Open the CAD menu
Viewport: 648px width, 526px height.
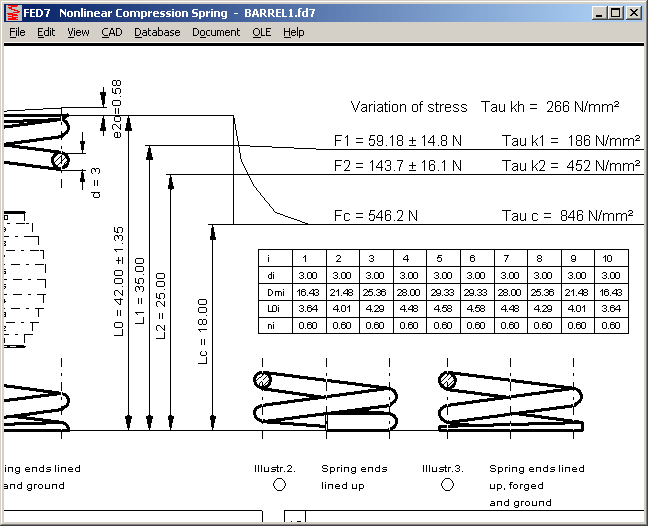111,32
